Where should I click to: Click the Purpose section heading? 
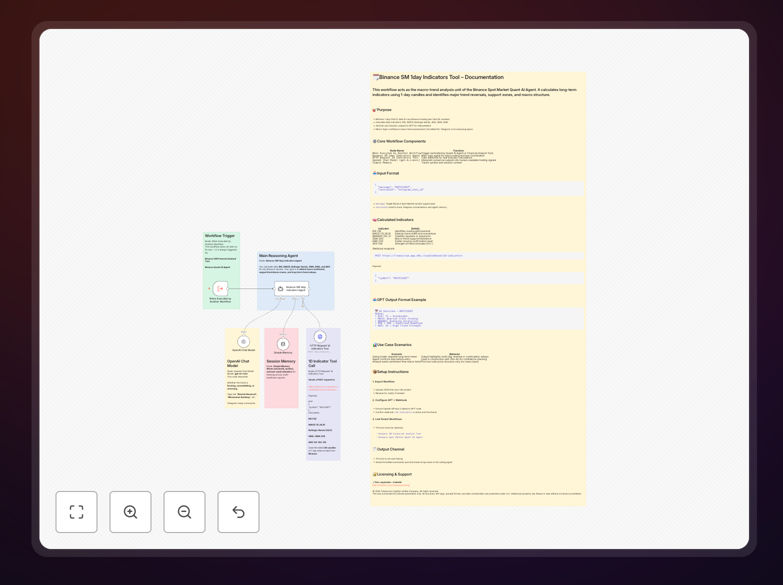(383, 110)
